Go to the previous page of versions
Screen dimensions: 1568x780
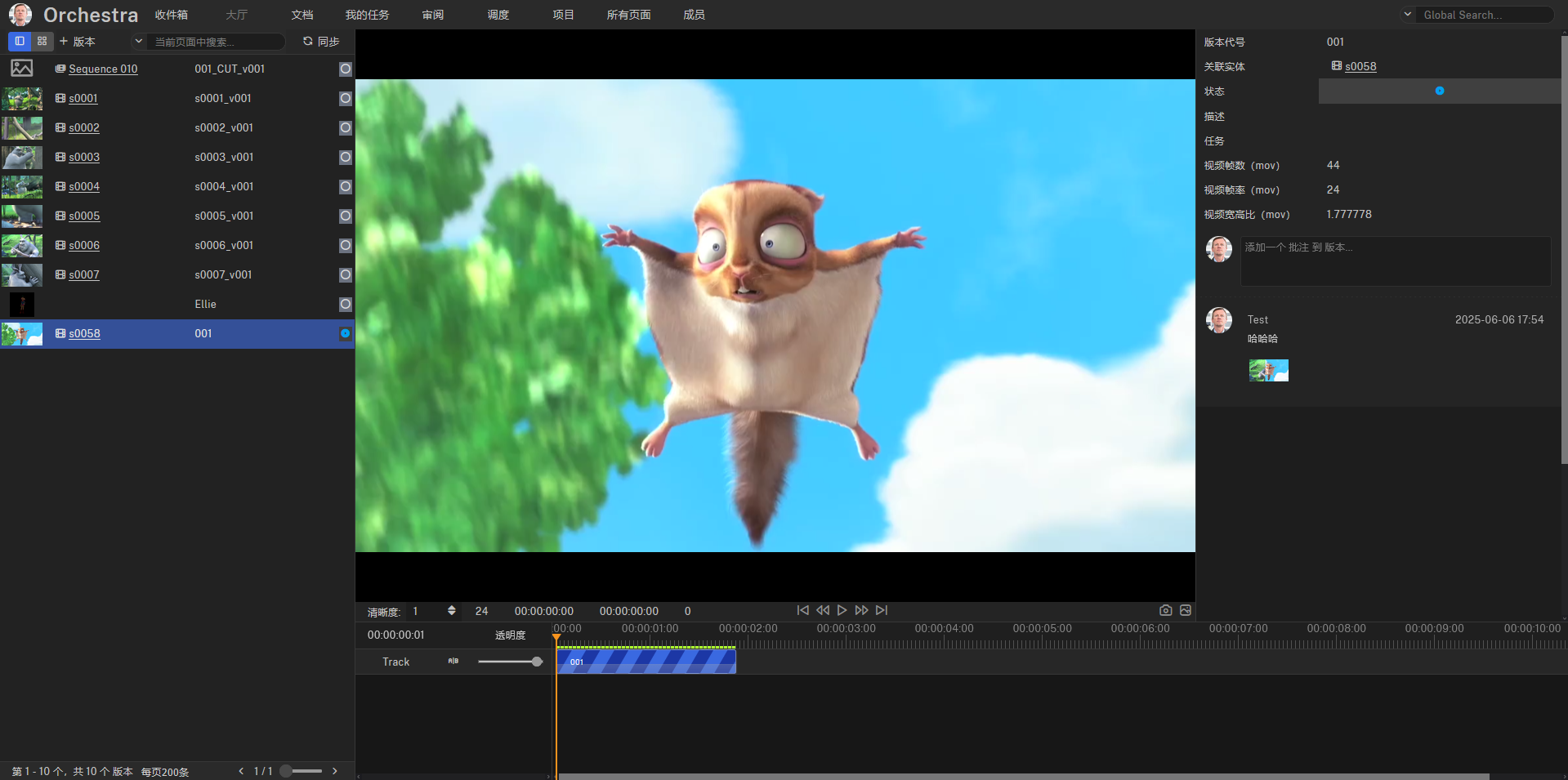[x=241, y=771]
